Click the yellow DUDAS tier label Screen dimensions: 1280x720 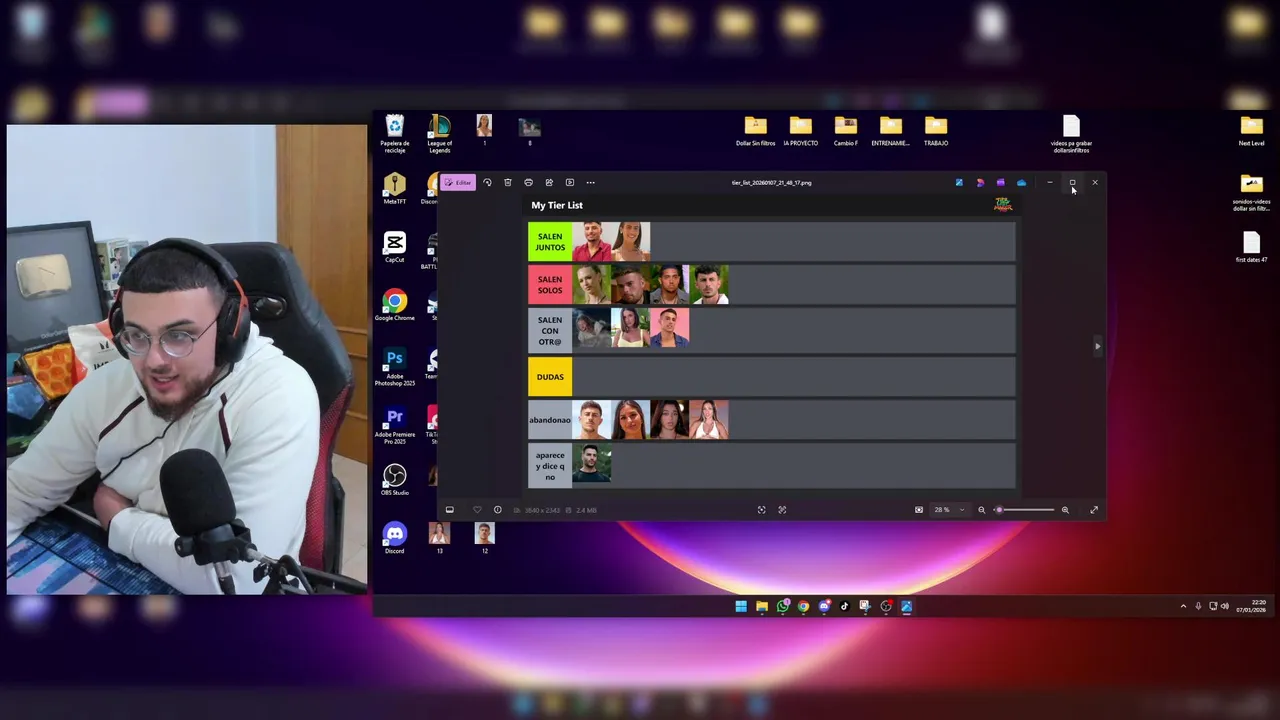click(550, 377)
